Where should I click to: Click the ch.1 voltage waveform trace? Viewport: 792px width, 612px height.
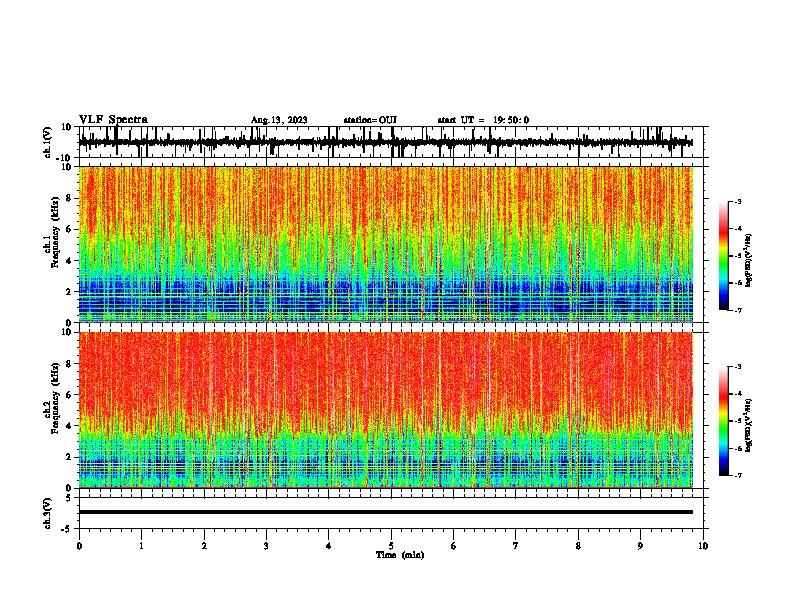tap(385, 142)
